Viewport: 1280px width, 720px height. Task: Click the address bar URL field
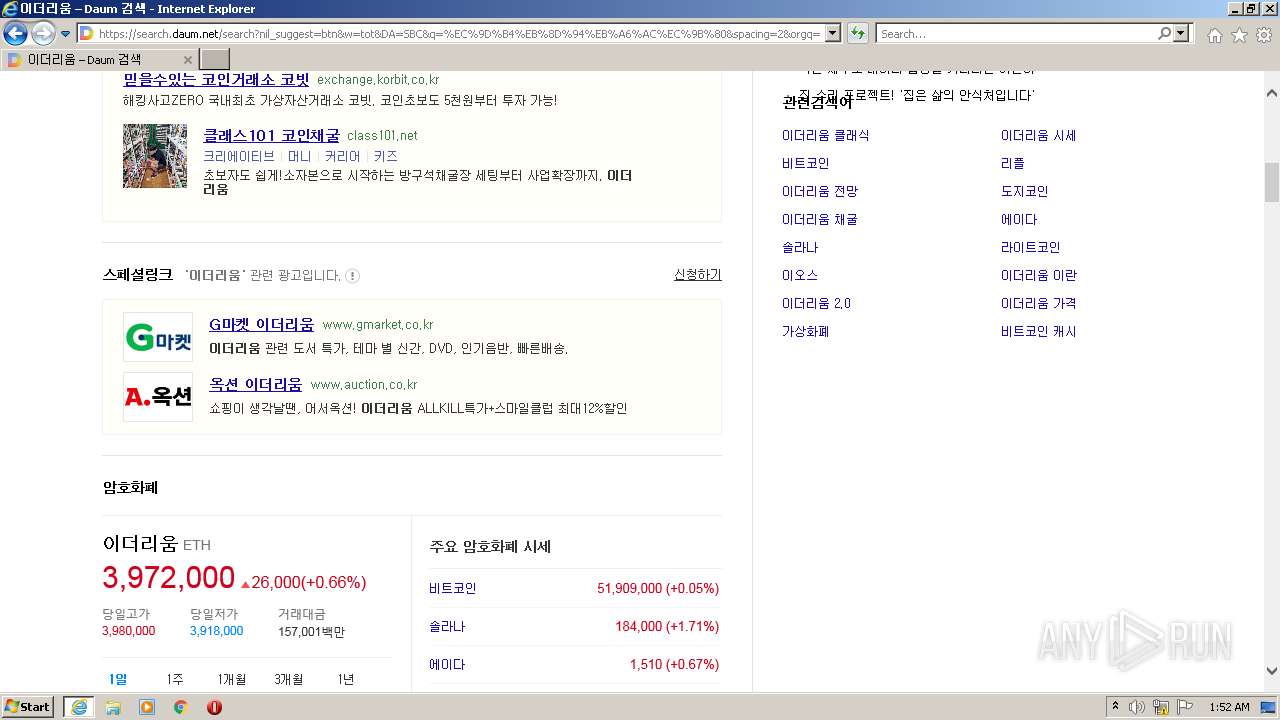point(459,34)
